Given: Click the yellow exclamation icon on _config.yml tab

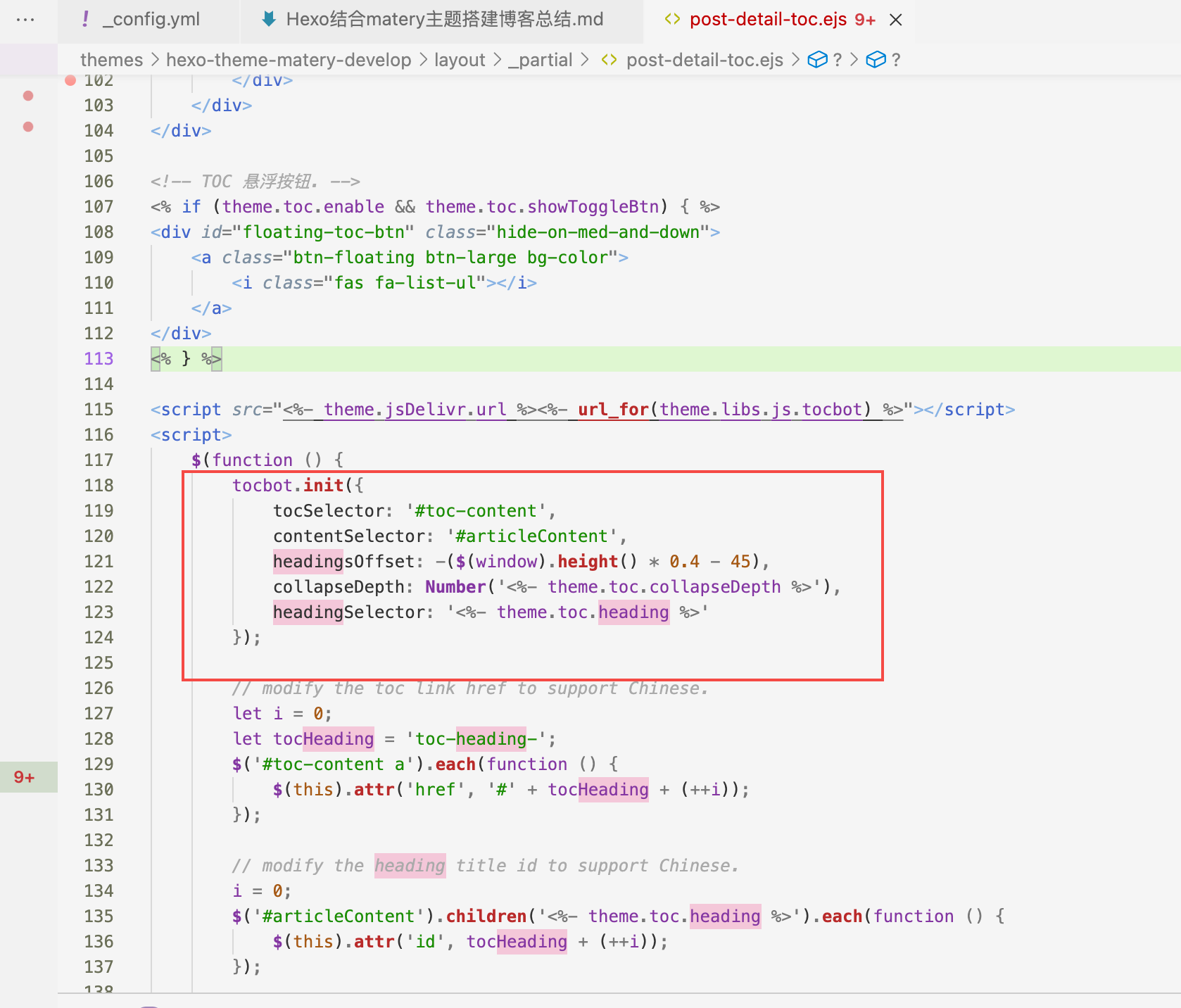Looking at the screenshot, I should click(x=85, y=20).
